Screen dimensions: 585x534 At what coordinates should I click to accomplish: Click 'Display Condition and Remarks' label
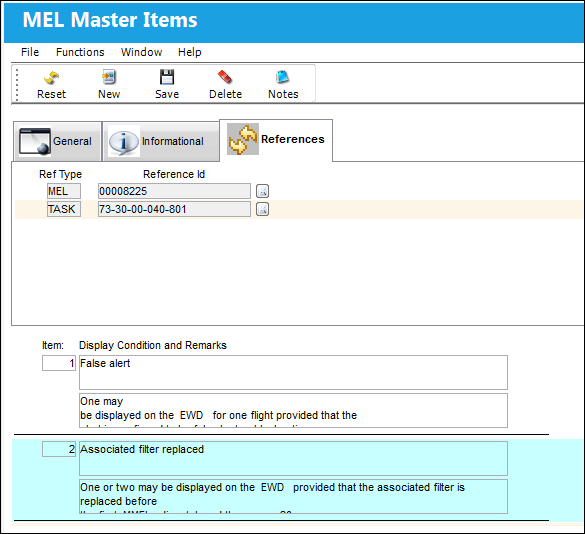tap(153, 345)
